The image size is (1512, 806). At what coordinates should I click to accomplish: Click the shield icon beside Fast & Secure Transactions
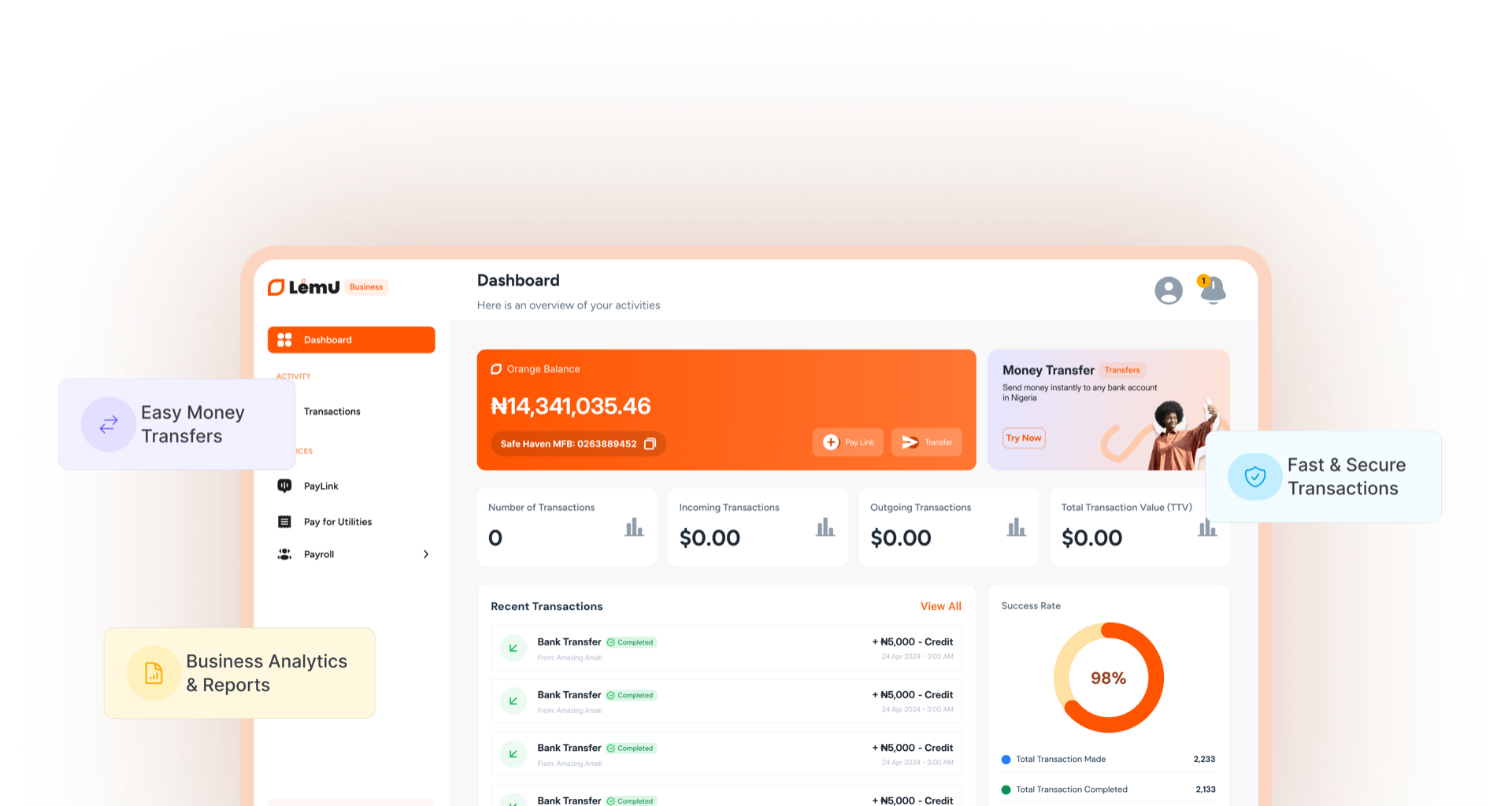tap(1254, 476)
